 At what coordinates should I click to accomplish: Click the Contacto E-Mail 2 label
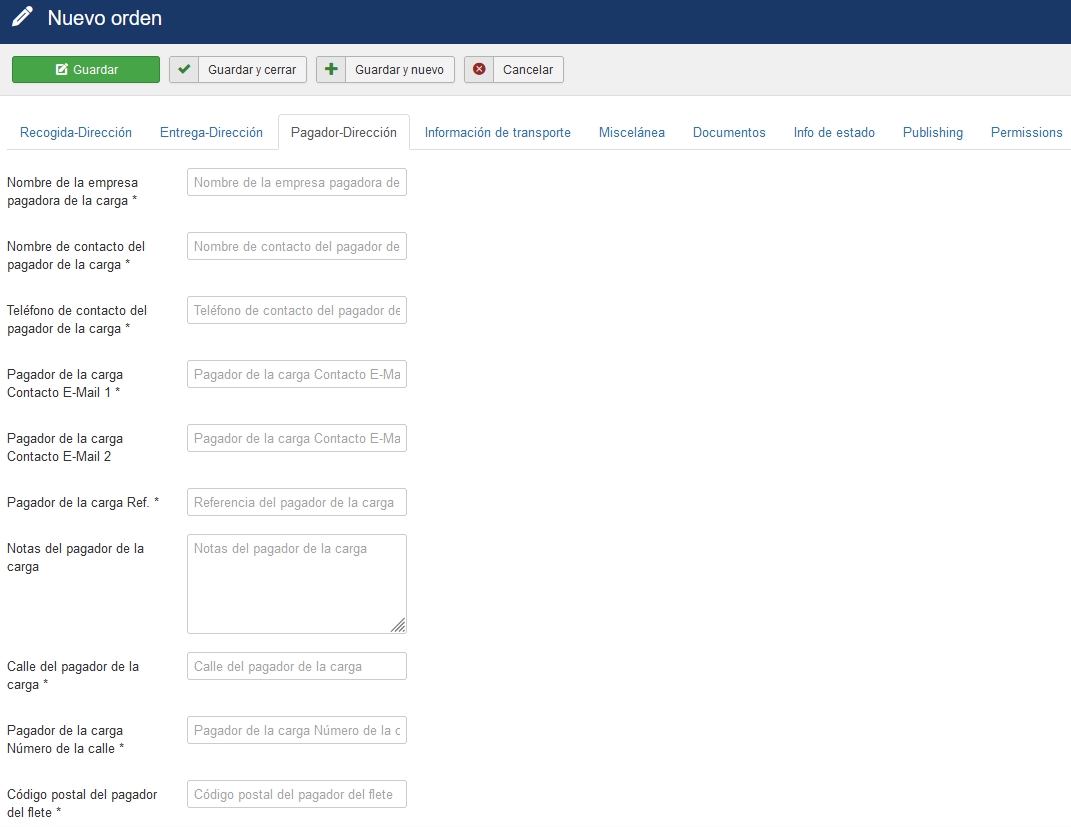65,447
